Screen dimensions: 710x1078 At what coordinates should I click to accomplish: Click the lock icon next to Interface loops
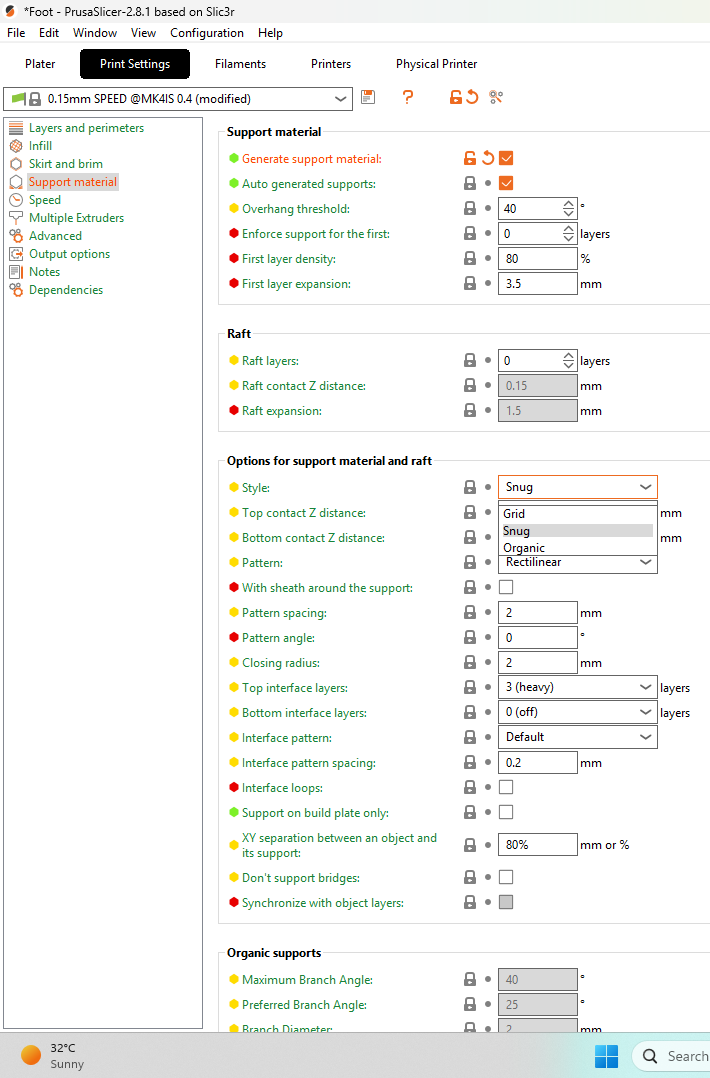[470, 787]
